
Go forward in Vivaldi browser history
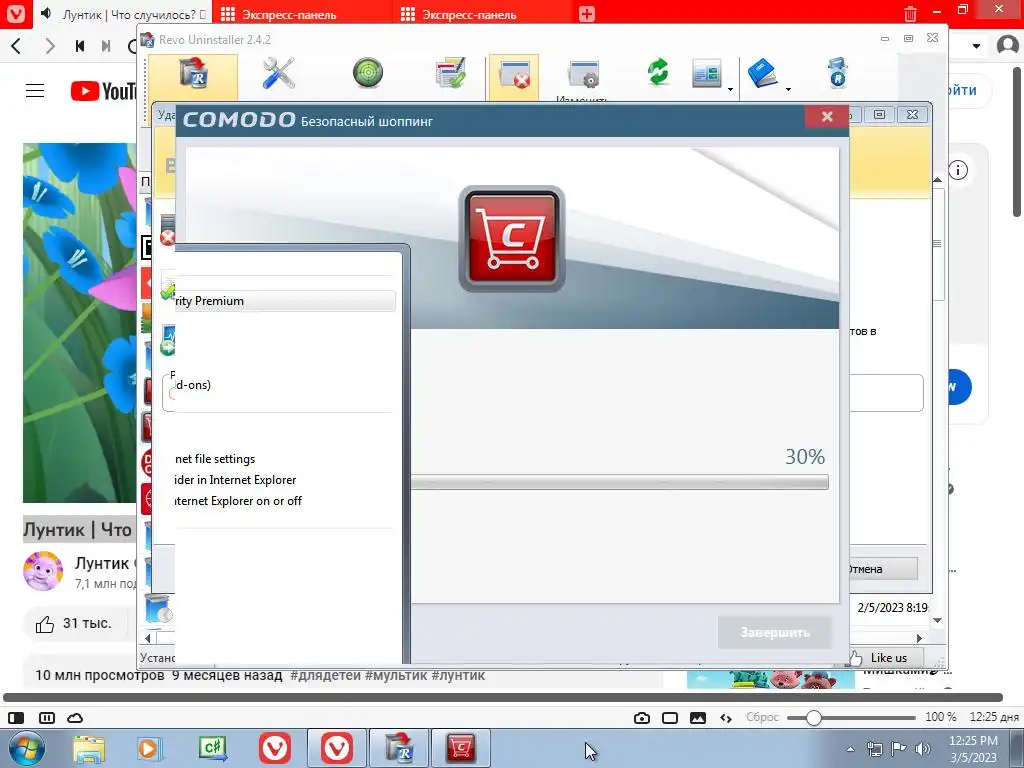(50, 46)
